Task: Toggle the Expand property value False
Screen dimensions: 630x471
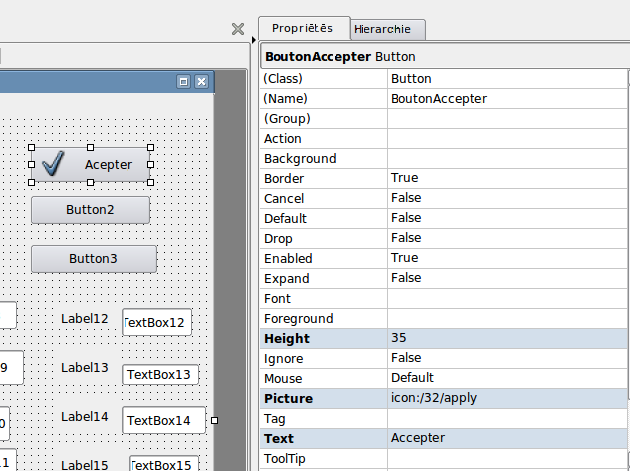Action: click(507, 278)
